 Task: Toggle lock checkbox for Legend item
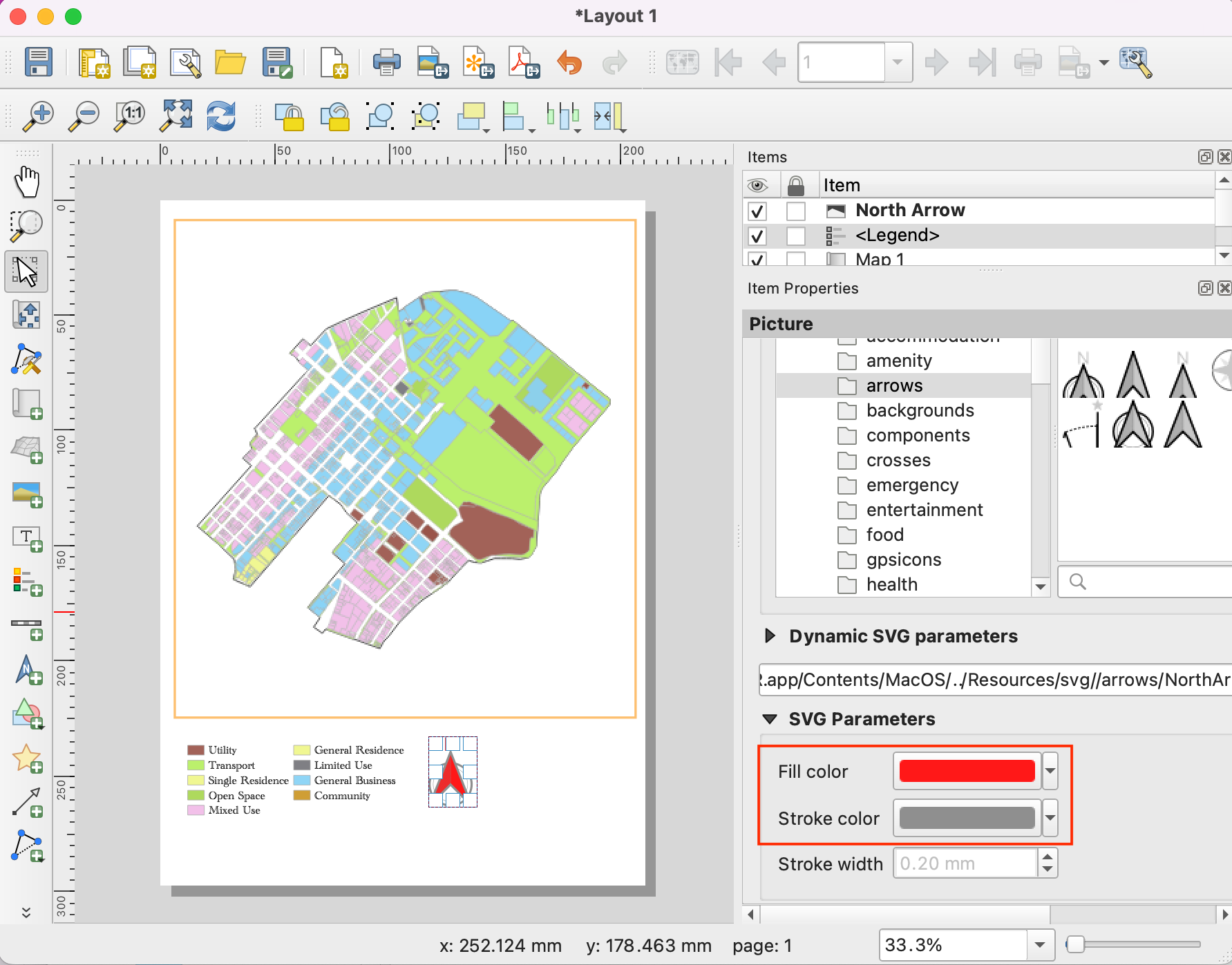(796, 236)
